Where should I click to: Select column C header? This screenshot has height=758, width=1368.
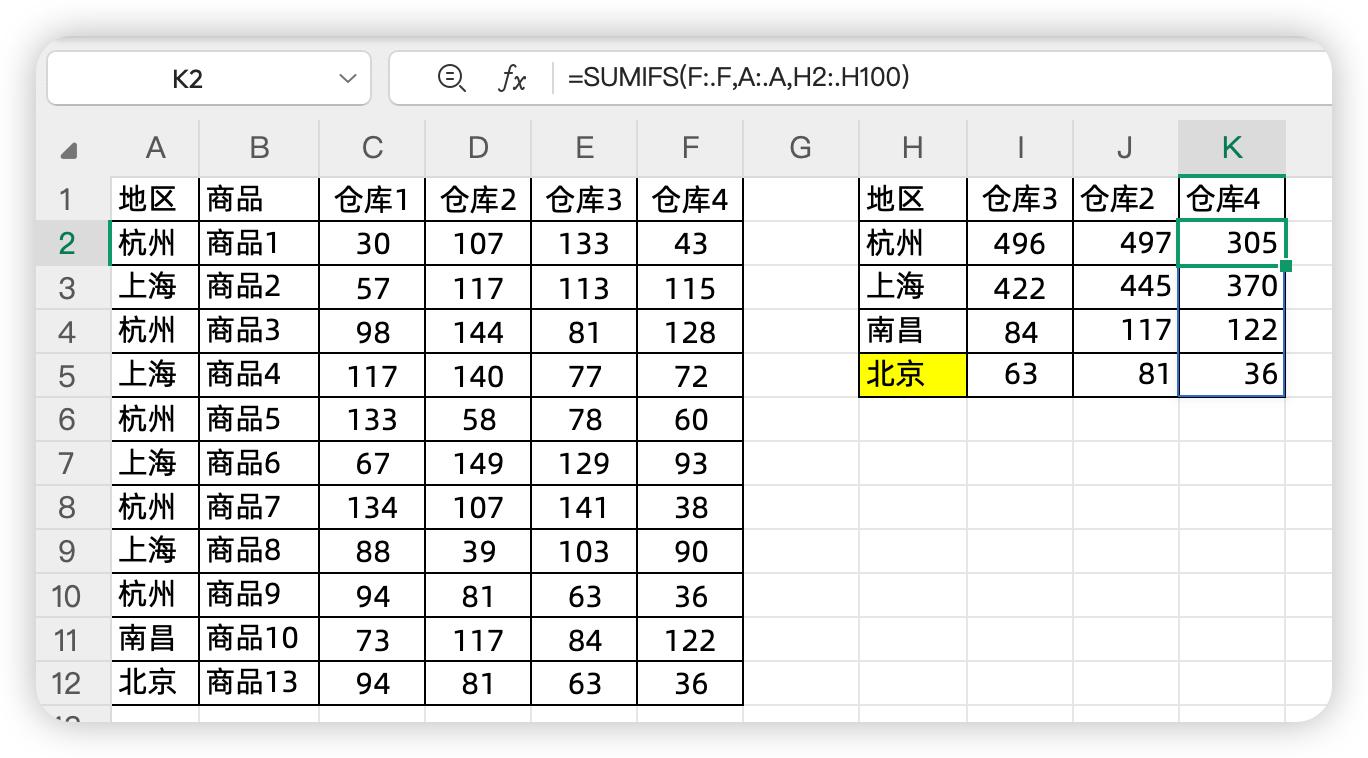[x=372, y=148]
